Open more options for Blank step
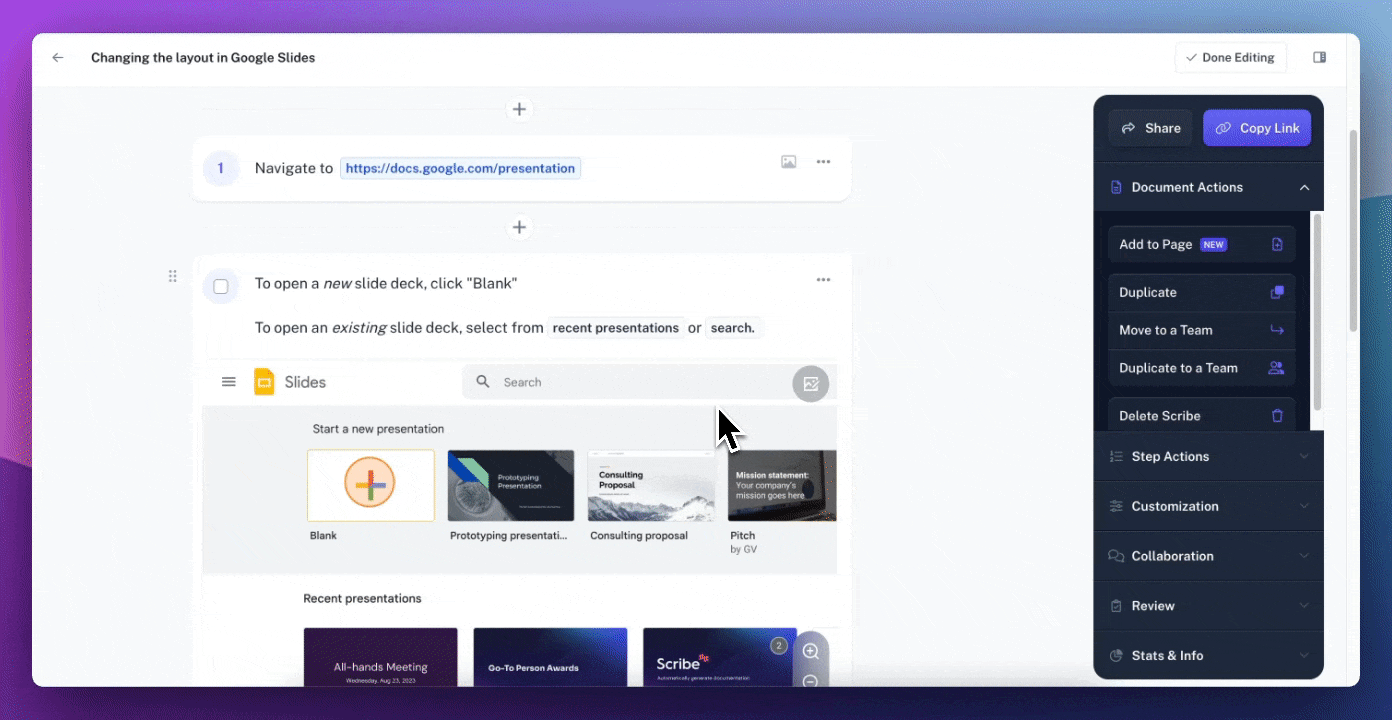Image resolution: width=1392 pixels, height=720 pixels. pos(823,280)
